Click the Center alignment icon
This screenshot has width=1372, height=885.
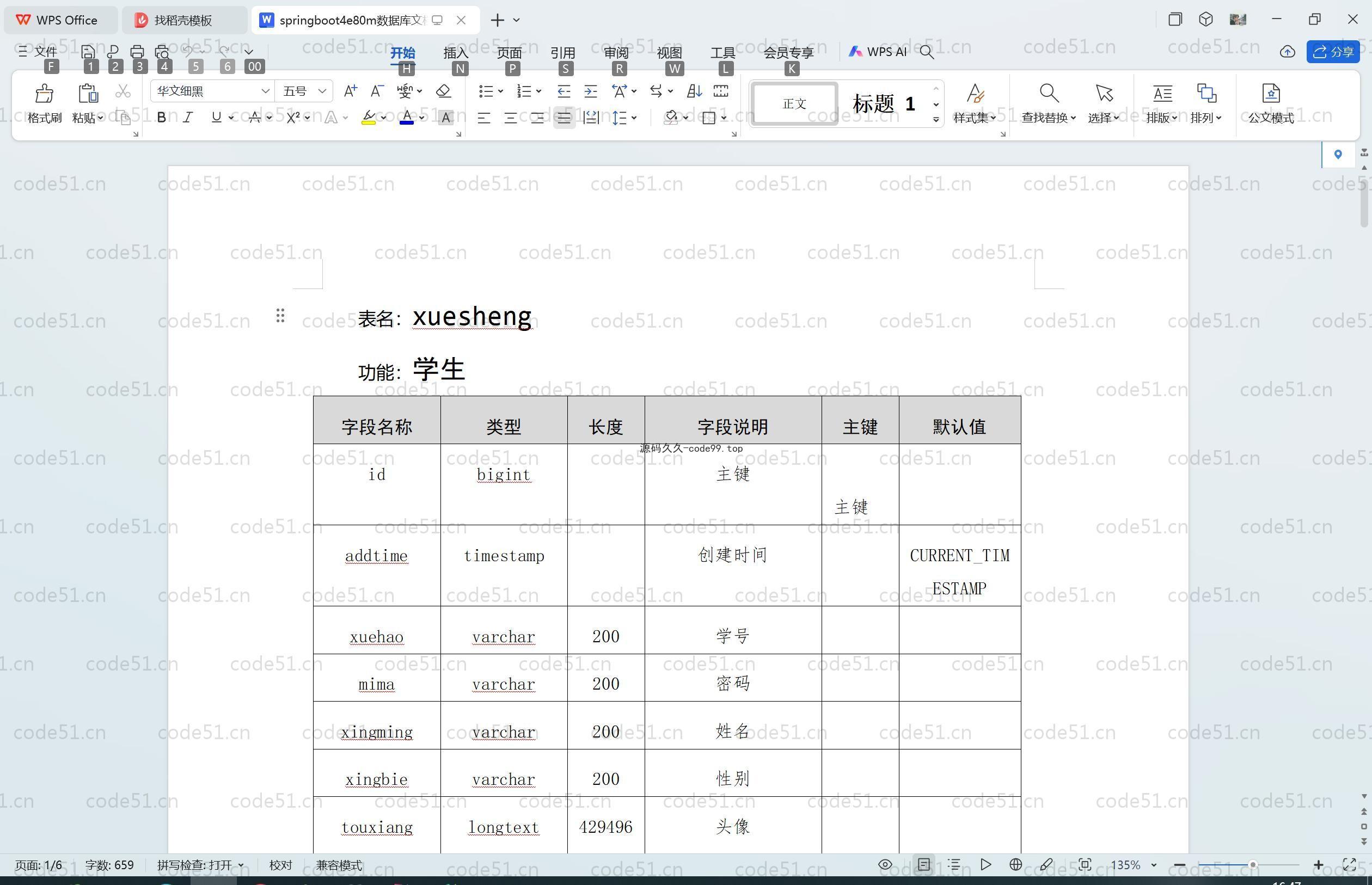510,118
